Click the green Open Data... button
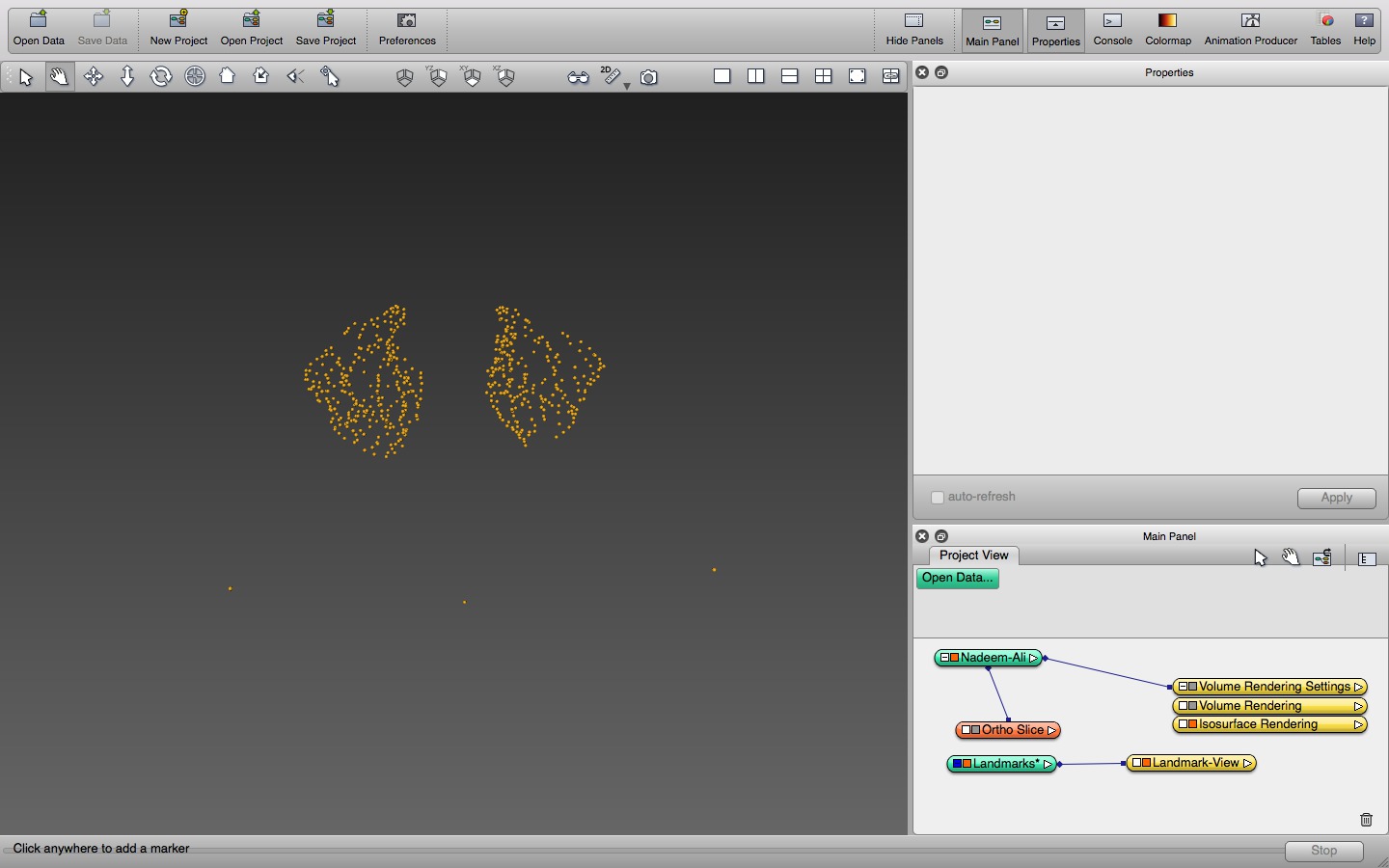Image resolution: width=1389 pixels, height=868 pixels. coord(957,578)
